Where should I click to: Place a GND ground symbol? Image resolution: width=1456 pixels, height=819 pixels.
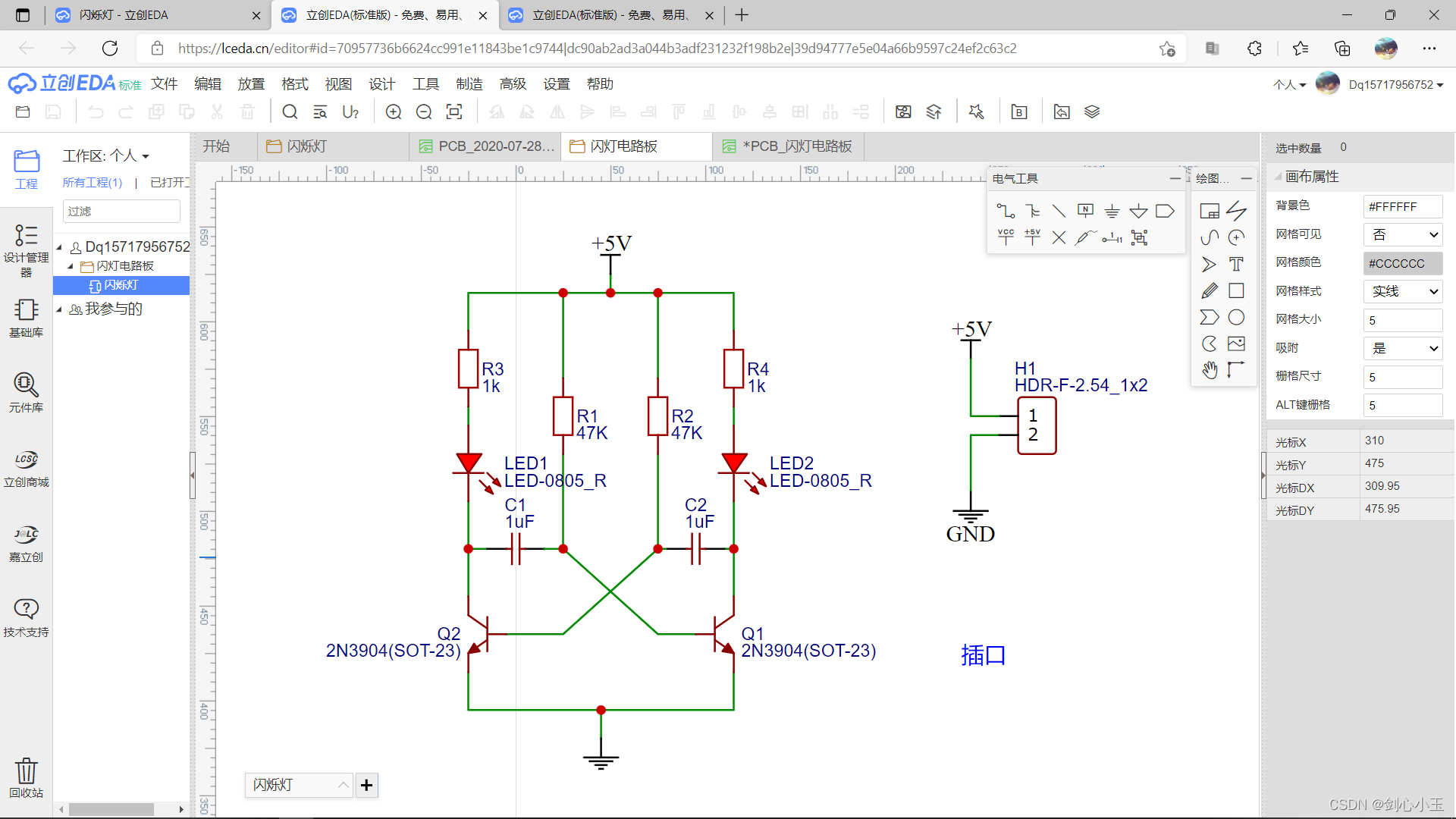(1112, 211)
